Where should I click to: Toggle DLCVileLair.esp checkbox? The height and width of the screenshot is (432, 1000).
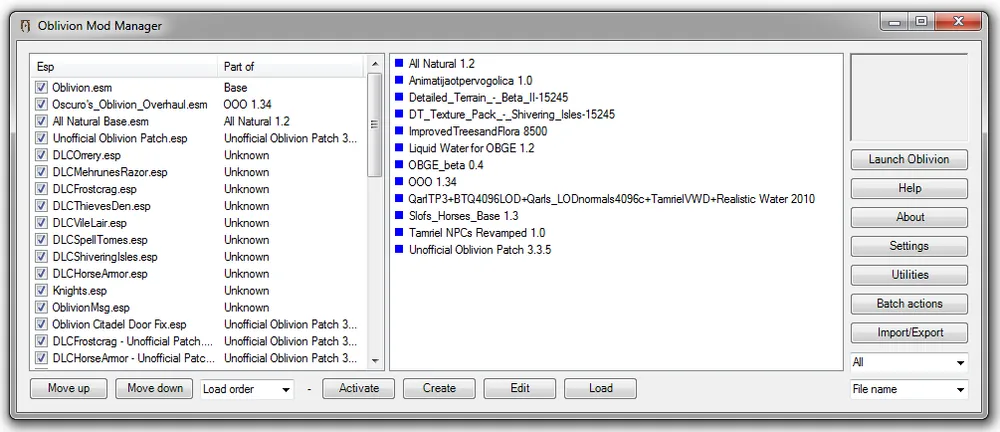pyautogui.click(x=42, y=223)
